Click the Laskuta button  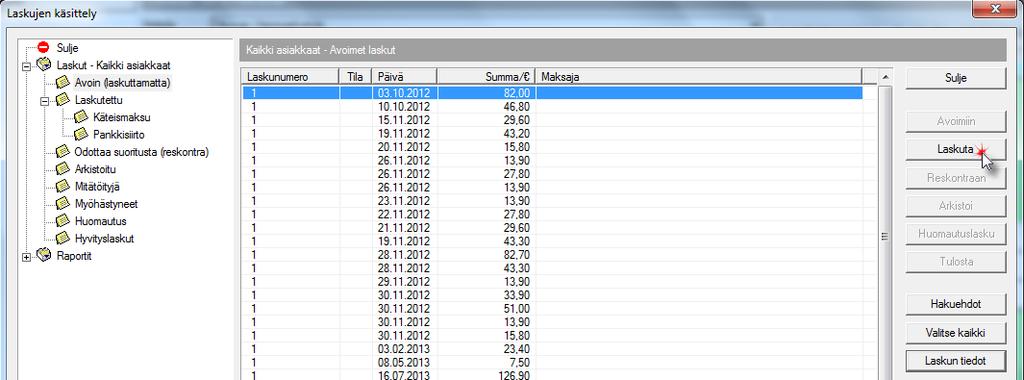coord(955,150)
